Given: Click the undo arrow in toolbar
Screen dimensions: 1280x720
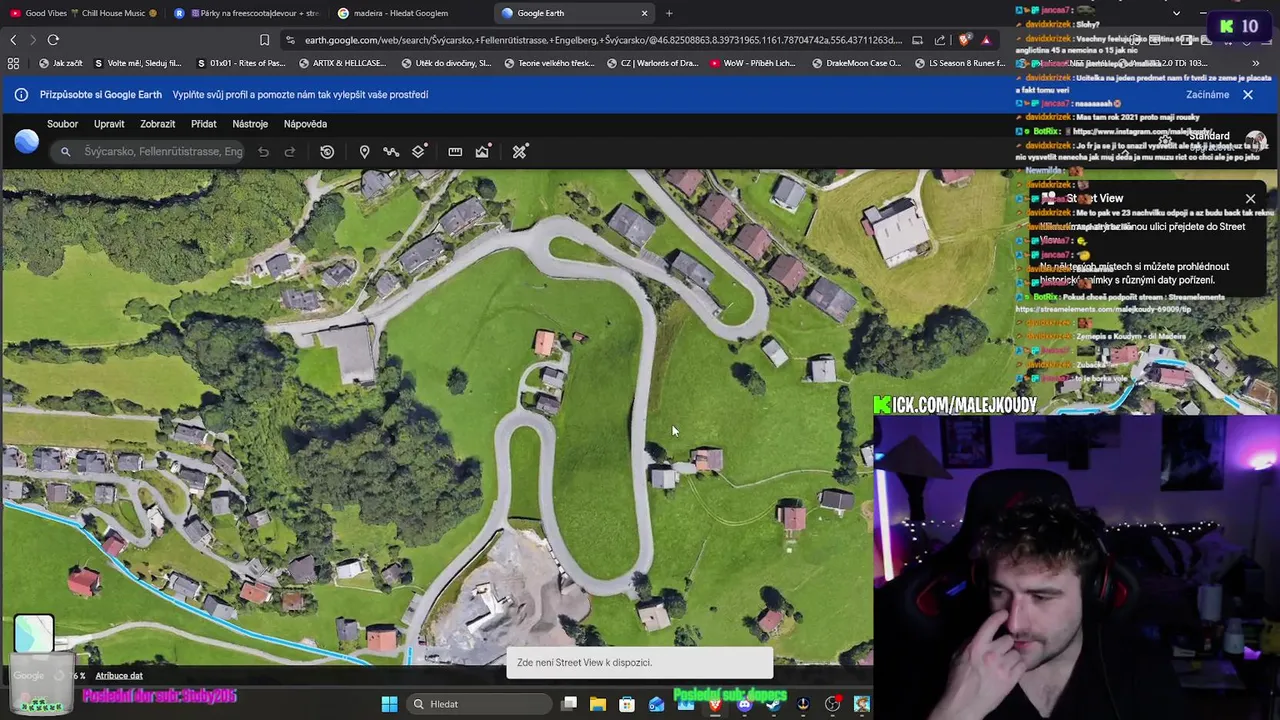Looking at the screenshot, I should point(263,152).
